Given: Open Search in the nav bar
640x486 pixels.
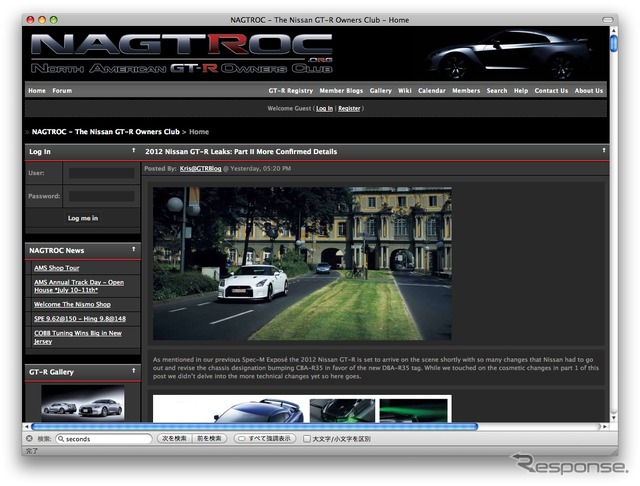Looking at the screenshot, I should coord(497,91).
